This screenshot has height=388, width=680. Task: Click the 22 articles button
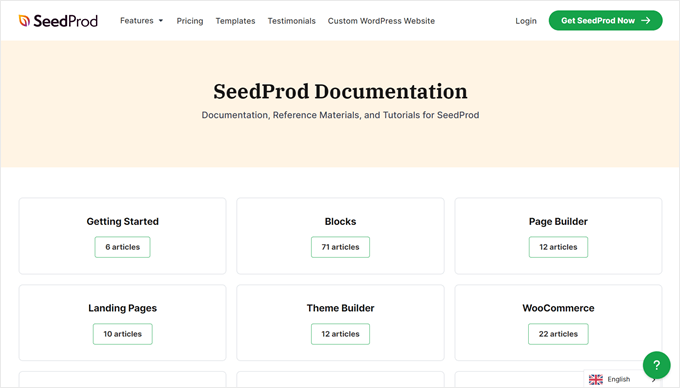tap(558, 334)
